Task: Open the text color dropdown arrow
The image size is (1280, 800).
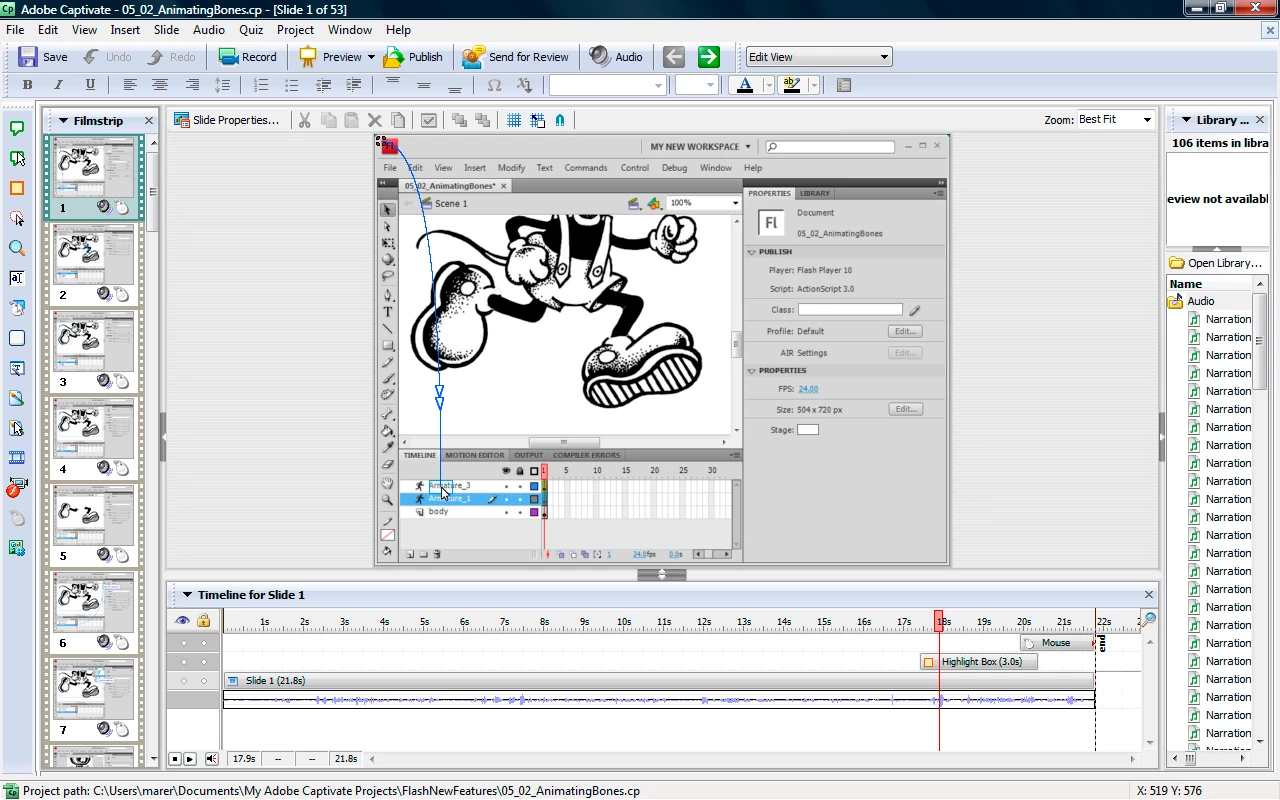Action: 768,85
